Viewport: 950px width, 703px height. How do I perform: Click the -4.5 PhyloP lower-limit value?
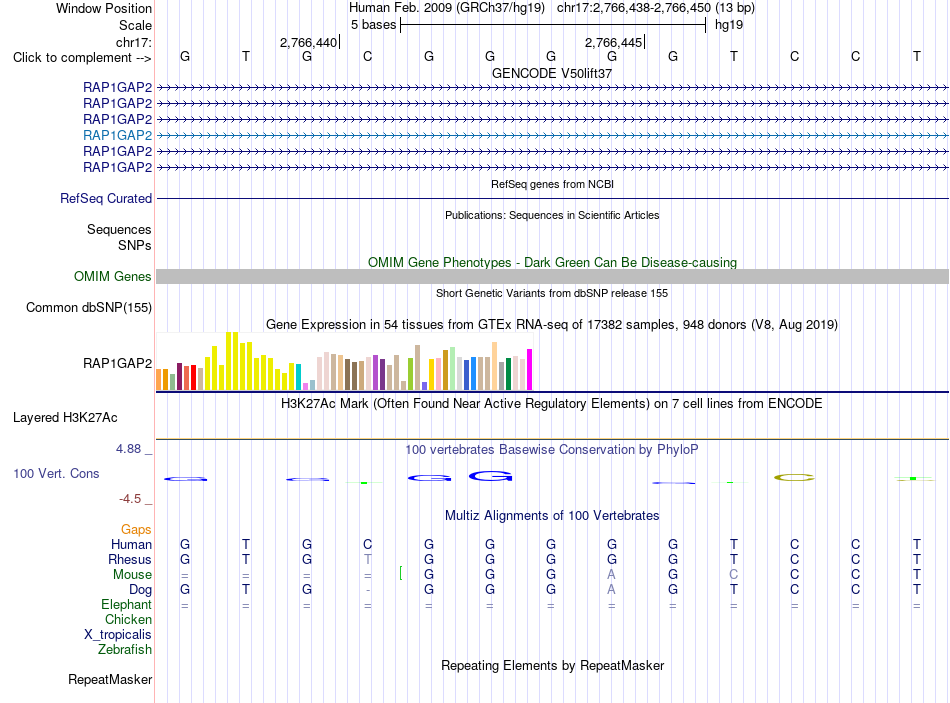(x=130, y=499)
